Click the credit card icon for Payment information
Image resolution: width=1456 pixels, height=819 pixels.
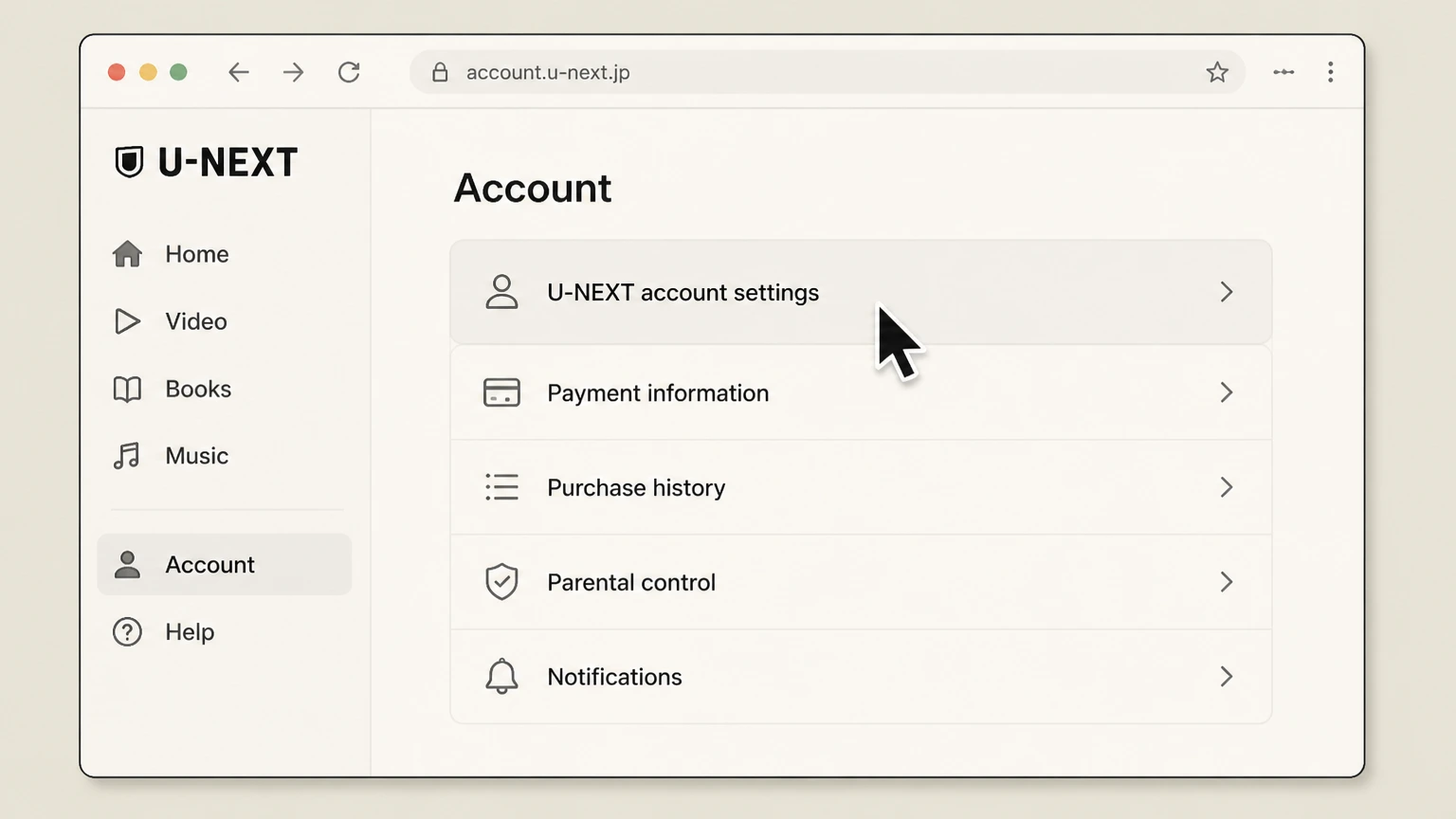tap(501, 392)
